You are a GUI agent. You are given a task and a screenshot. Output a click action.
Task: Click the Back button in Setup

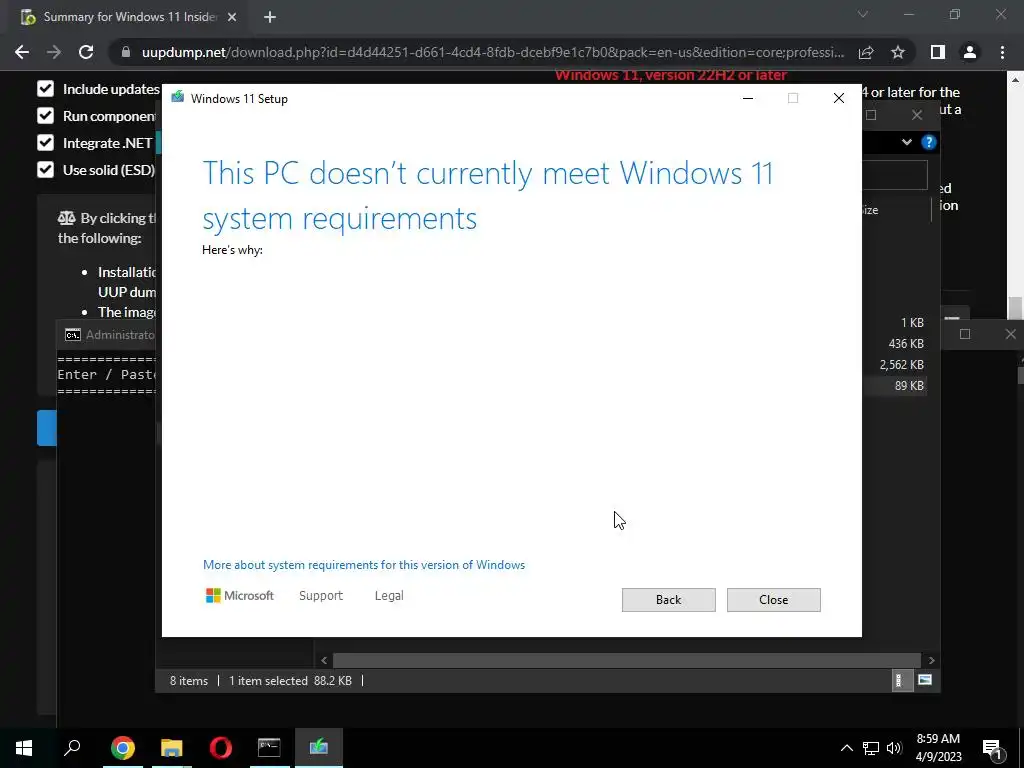click(668, 600)
